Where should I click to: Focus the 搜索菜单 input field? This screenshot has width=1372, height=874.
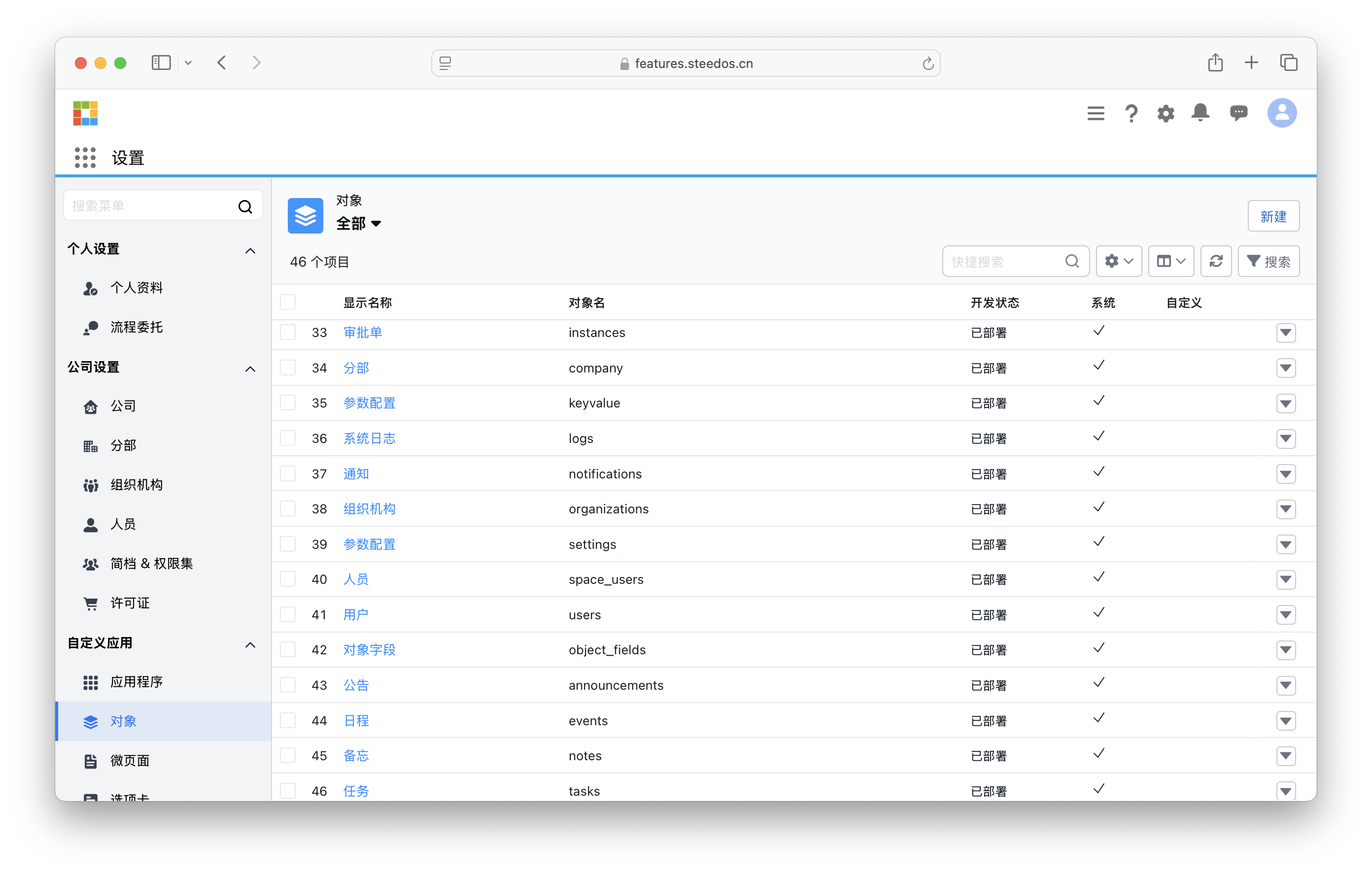pyautogui.click(x=163, y=205)
